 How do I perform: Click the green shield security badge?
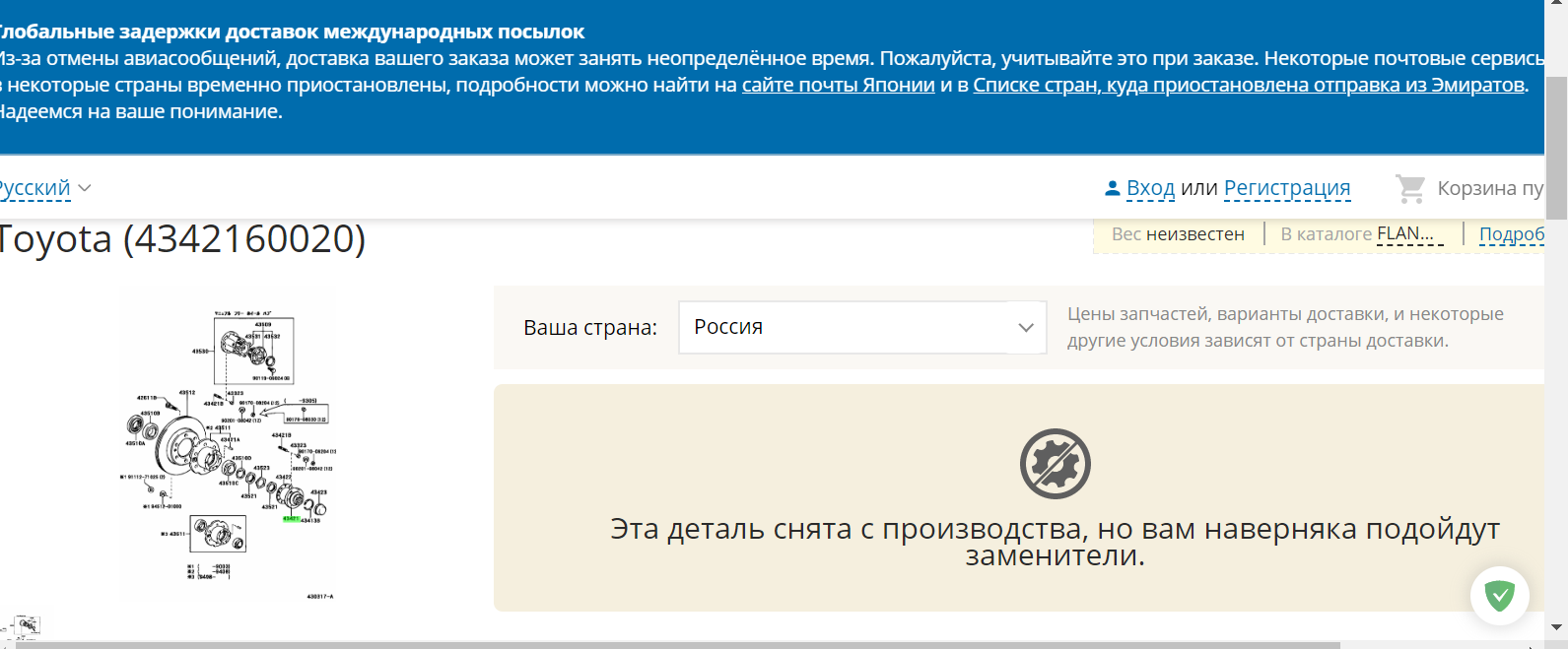pos(1500,596)
